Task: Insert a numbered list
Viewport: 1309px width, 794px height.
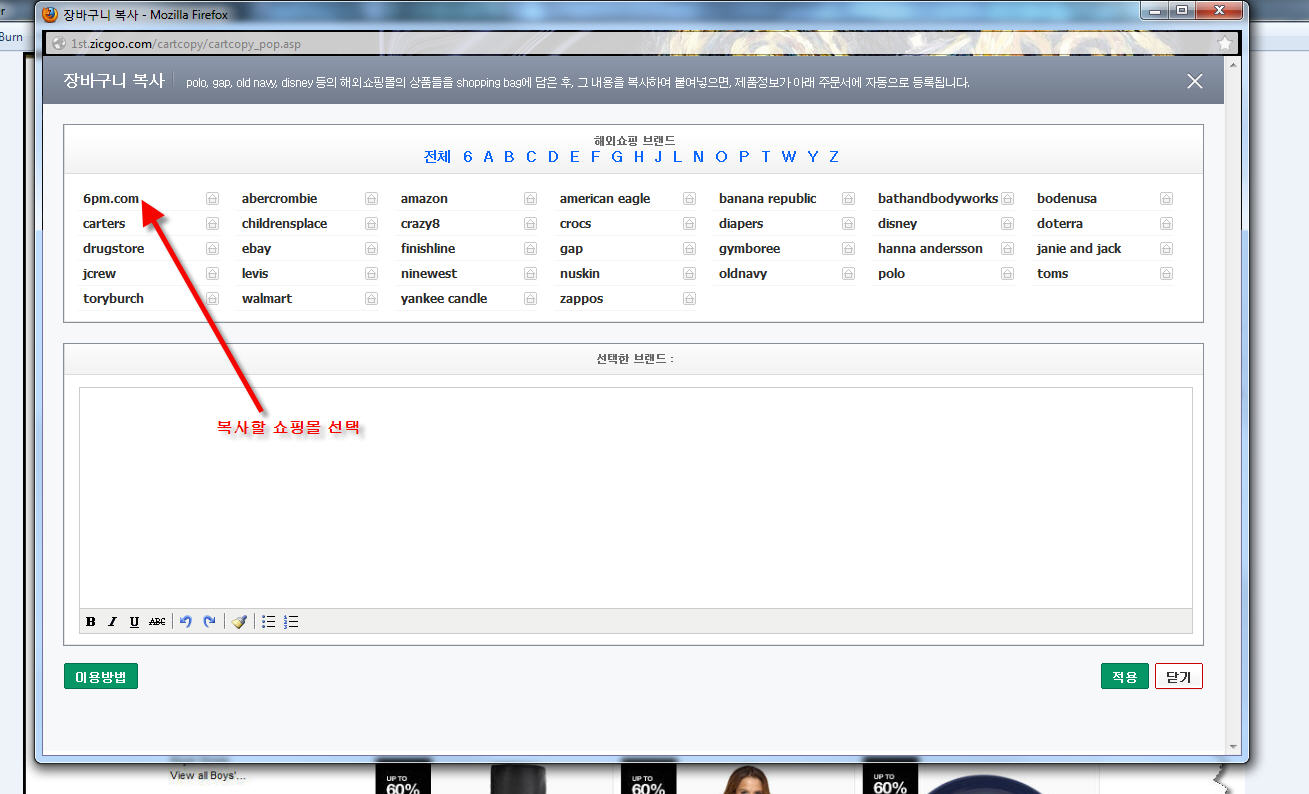Action: pos(291,622)
